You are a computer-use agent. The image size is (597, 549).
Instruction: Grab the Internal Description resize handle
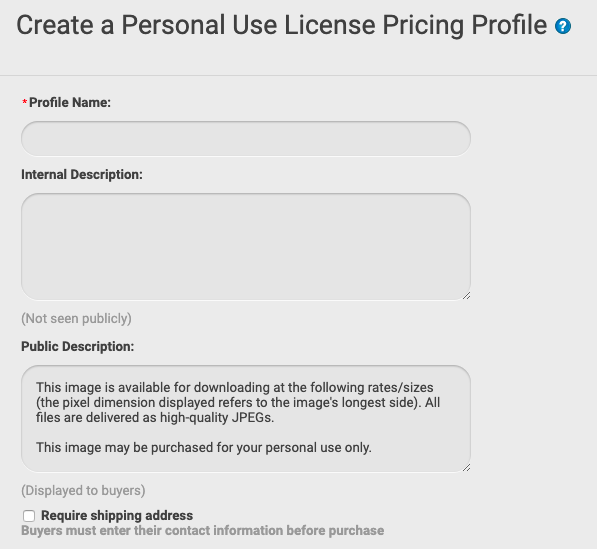pyautogui.click(x=466, y=295)
